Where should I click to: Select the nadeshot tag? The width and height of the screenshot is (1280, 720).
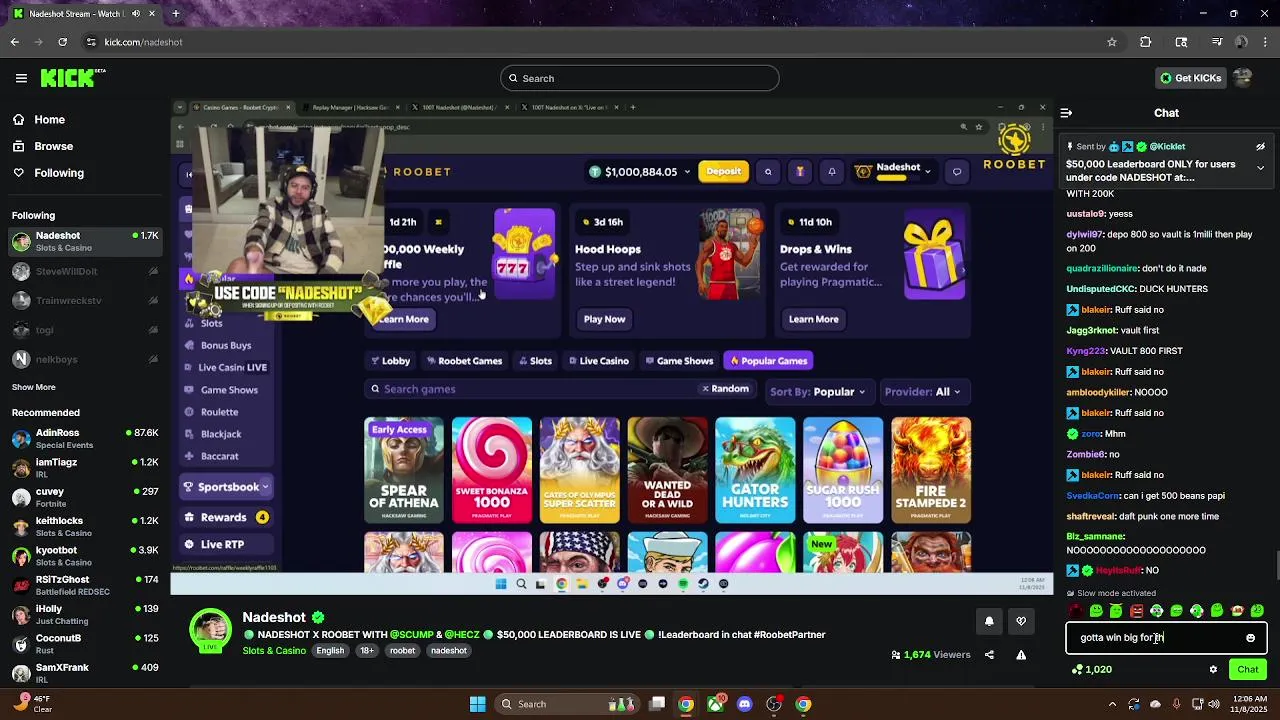[449, 651]
